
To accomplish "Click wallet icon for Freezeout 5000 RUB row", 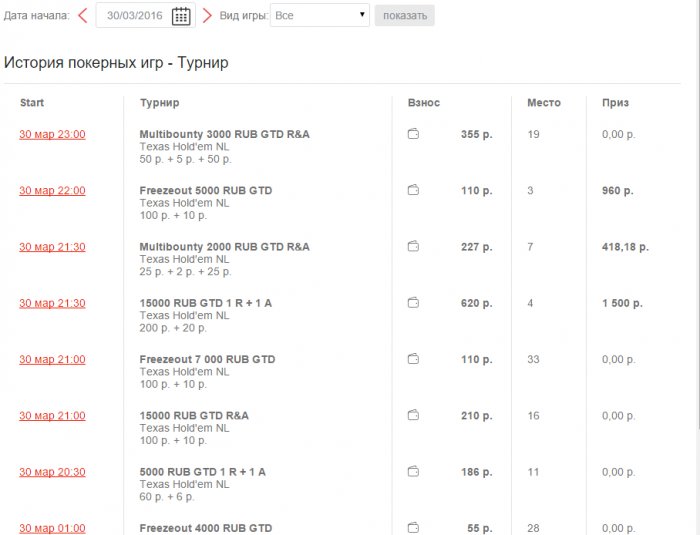I will click(x=413, y=190).
